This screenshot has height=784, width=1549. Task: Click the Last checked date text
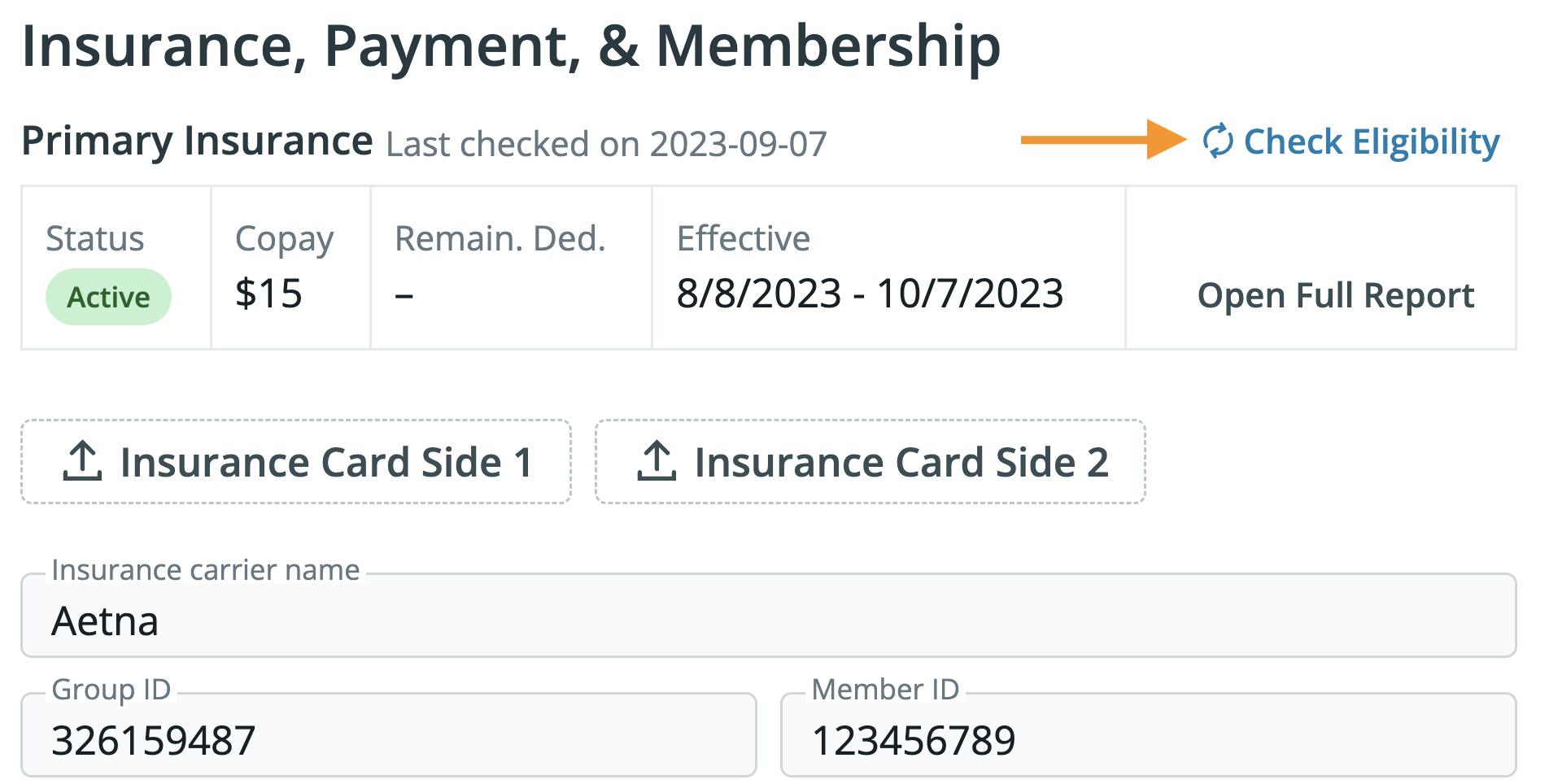(x=606, y=144)
